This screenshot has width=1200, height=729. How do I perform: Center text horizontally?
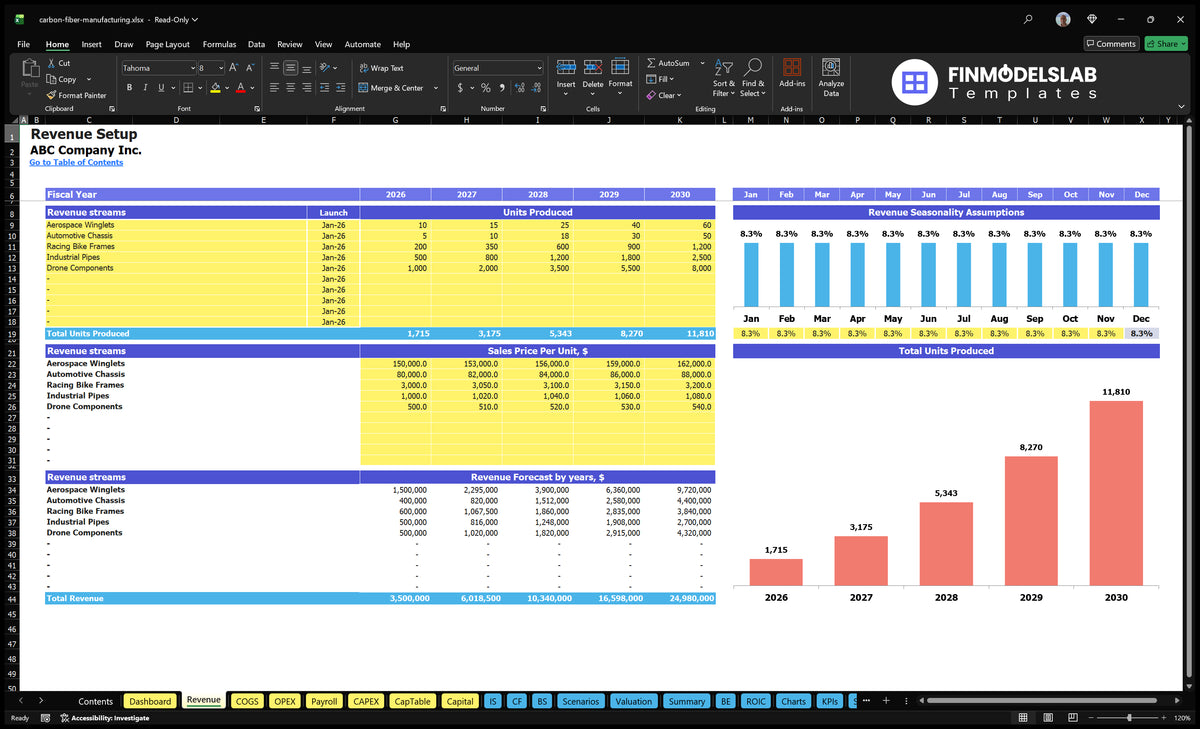291,88
